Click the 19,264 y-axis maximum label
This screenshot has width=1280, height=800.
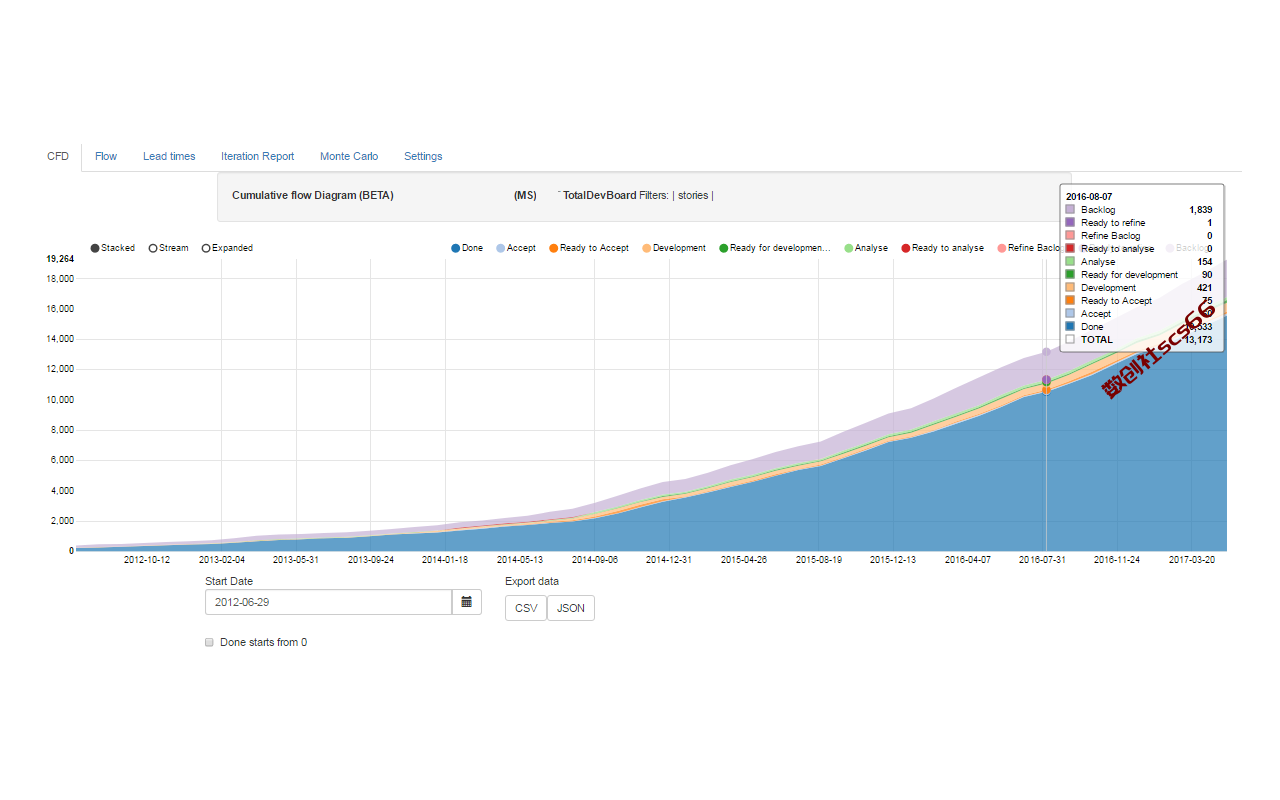pyautogui.click(x=61, y=258)
